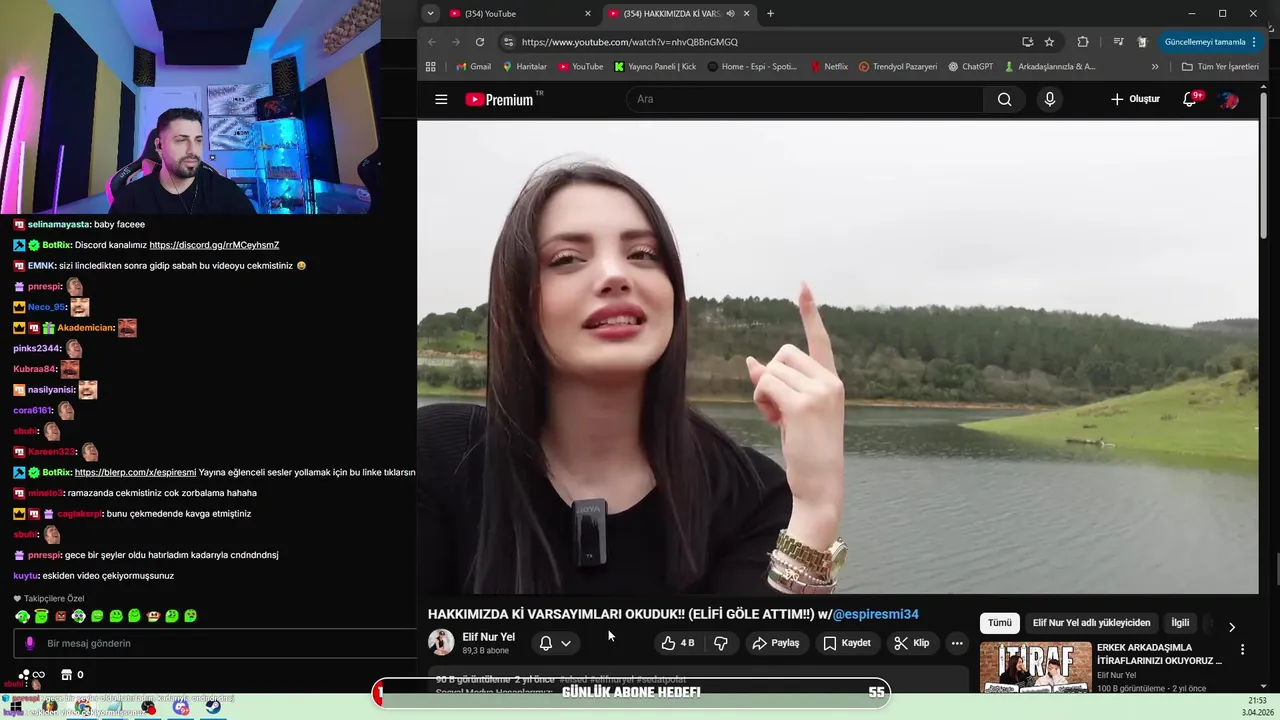Focus the Bir mesaj gönderin chat input

coord(215,643)
